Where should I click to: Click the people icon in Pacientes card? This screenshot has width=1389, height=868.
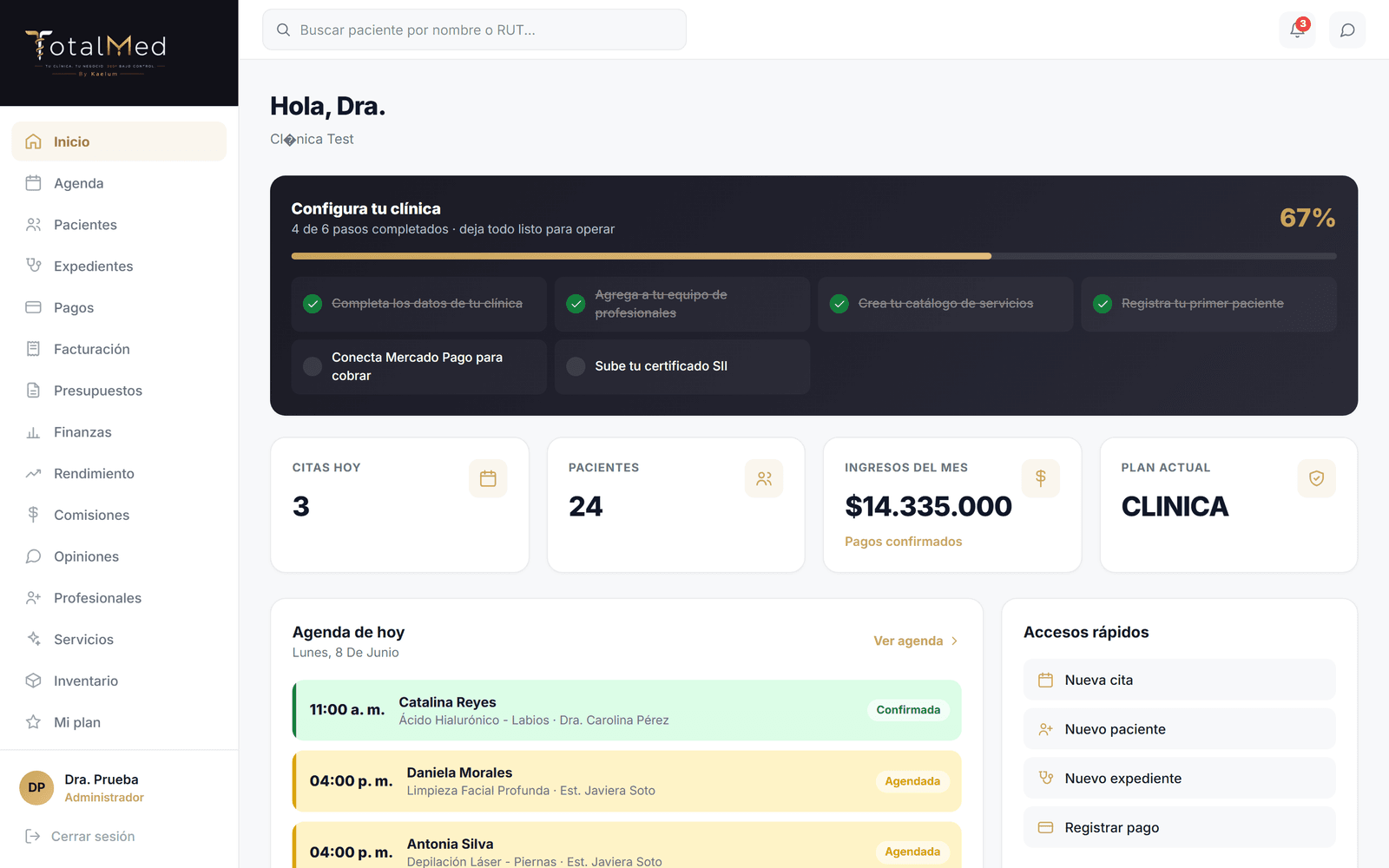pyautogui.click(x=764, y=478)
